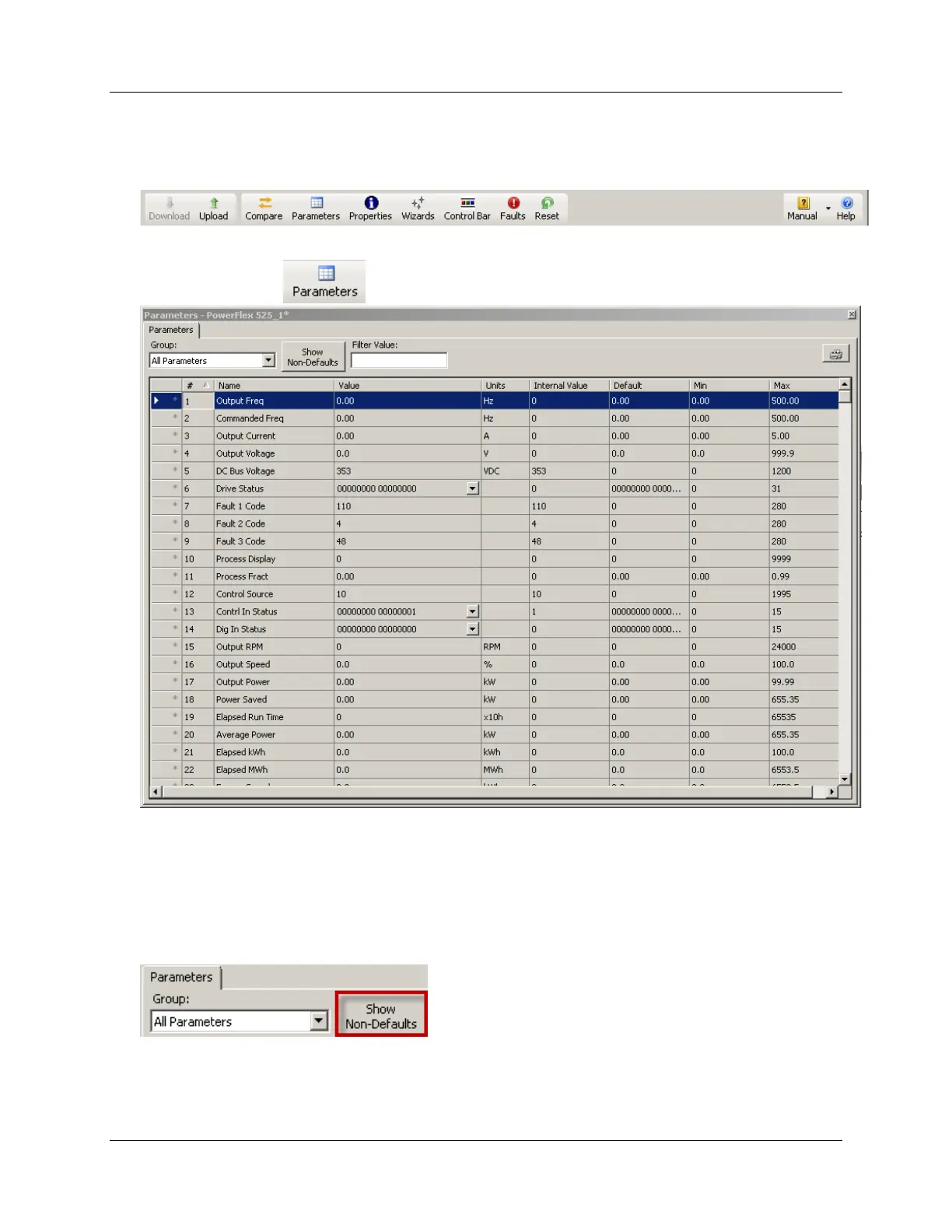View drive Faults
The height and width of the screenshot is (1232, 952).
click(513, 209)
